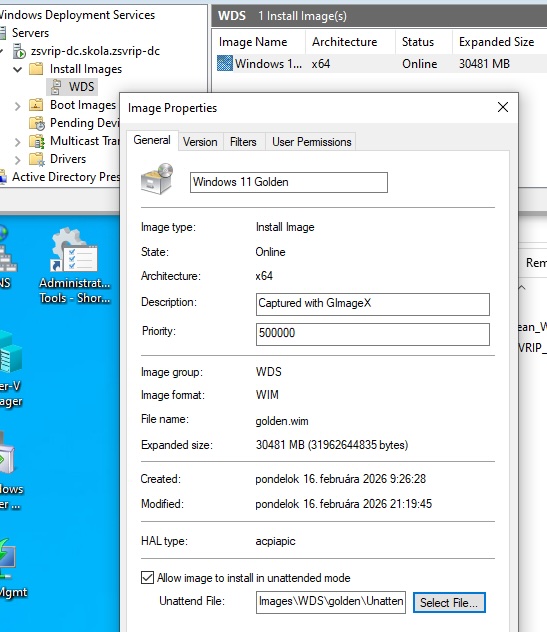
Task: Close the Image Properties dialog
Action: [x=503, y=107]
